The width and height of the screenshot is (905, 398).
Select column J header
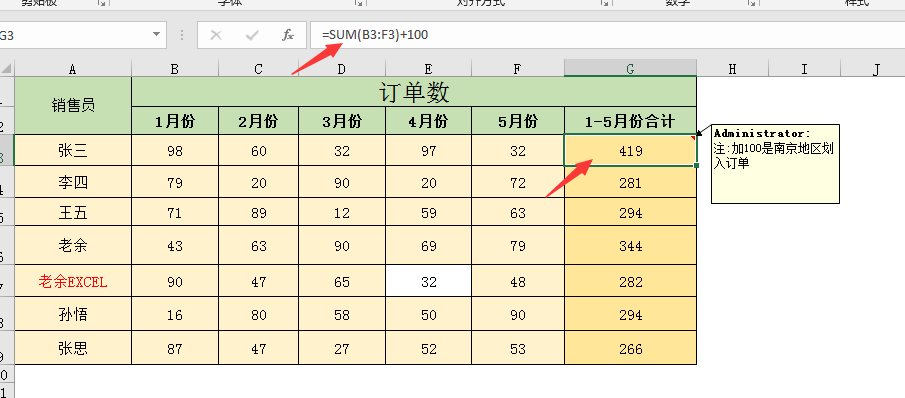(876, 69)
